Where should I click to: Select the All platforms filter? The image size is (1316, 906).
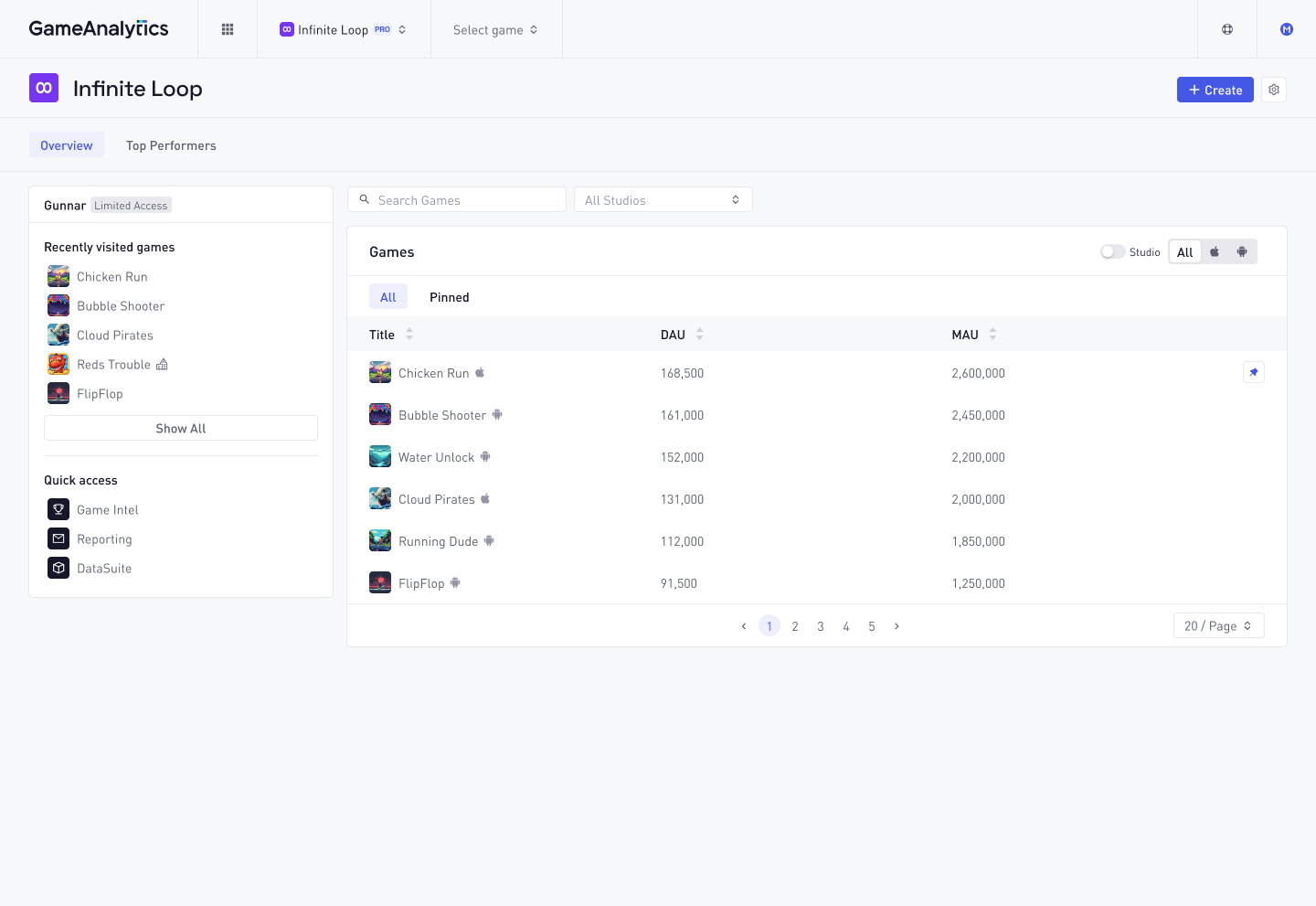(1185, 252)
